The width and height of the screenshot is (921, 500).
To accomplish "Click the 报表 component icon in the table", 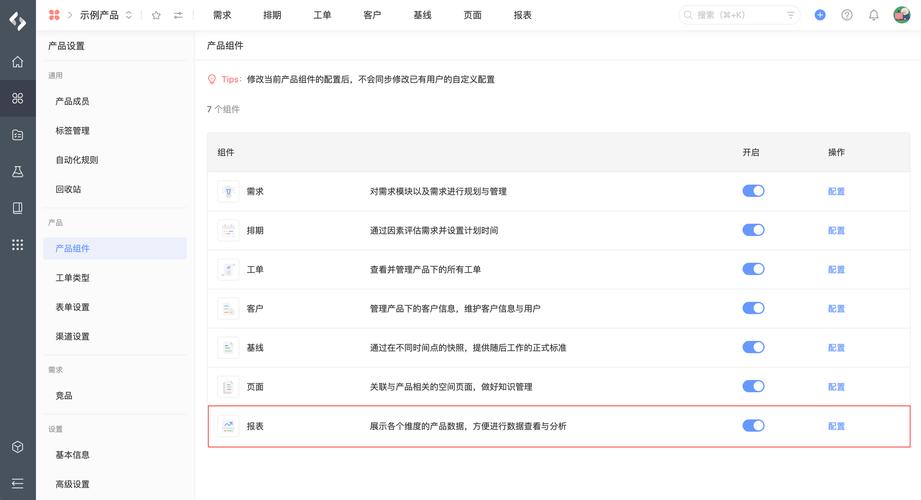I will [x=228, y=426].
